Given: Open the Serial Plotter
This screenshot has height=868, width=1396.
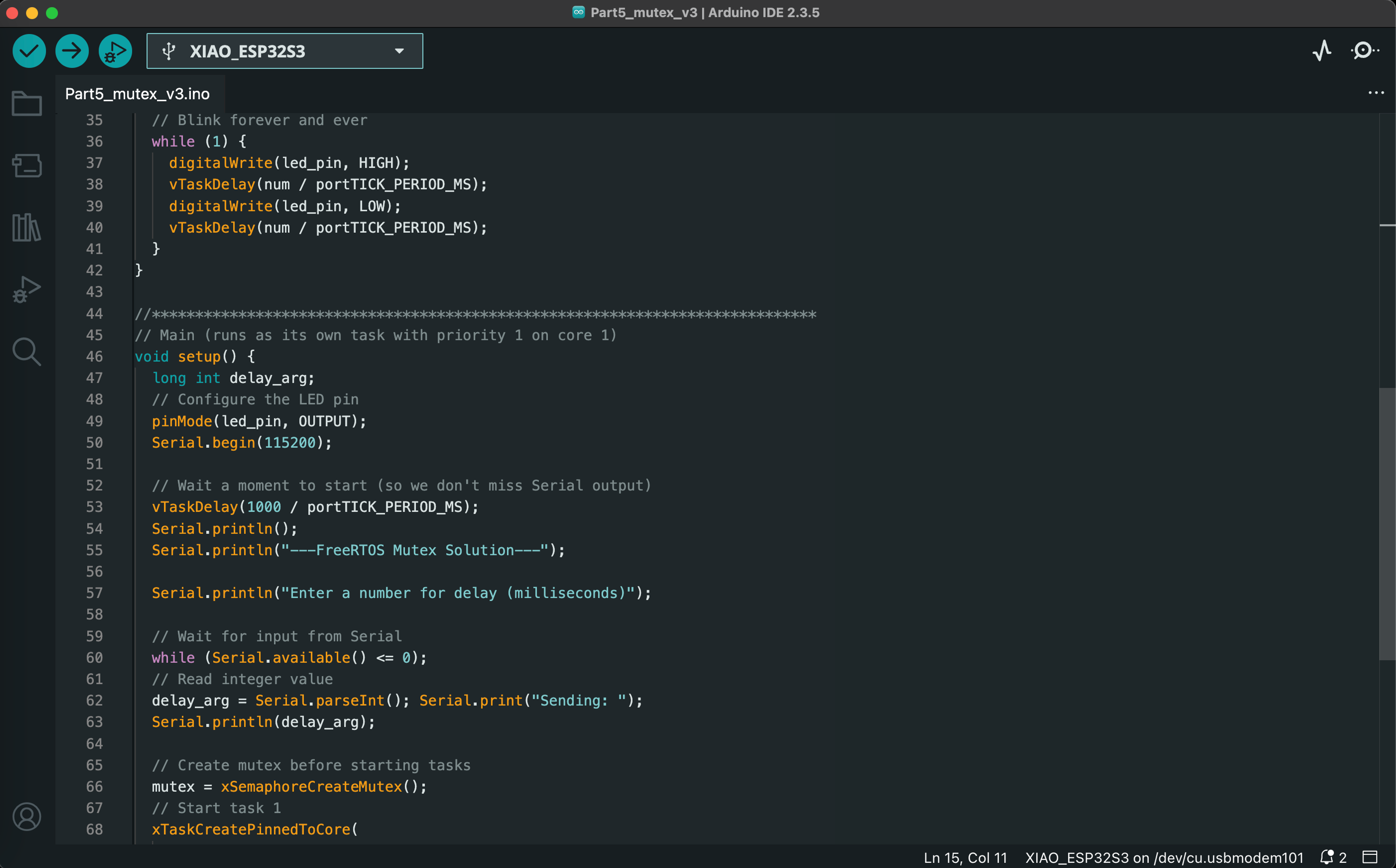Looking at the screenshot, I should (1321, 51).
